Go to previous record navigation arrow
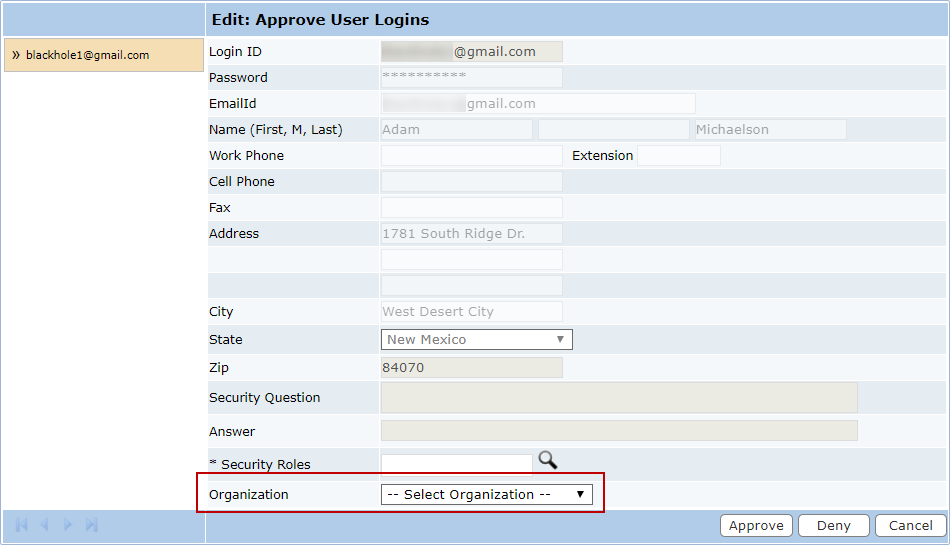 tap(45, 525)
